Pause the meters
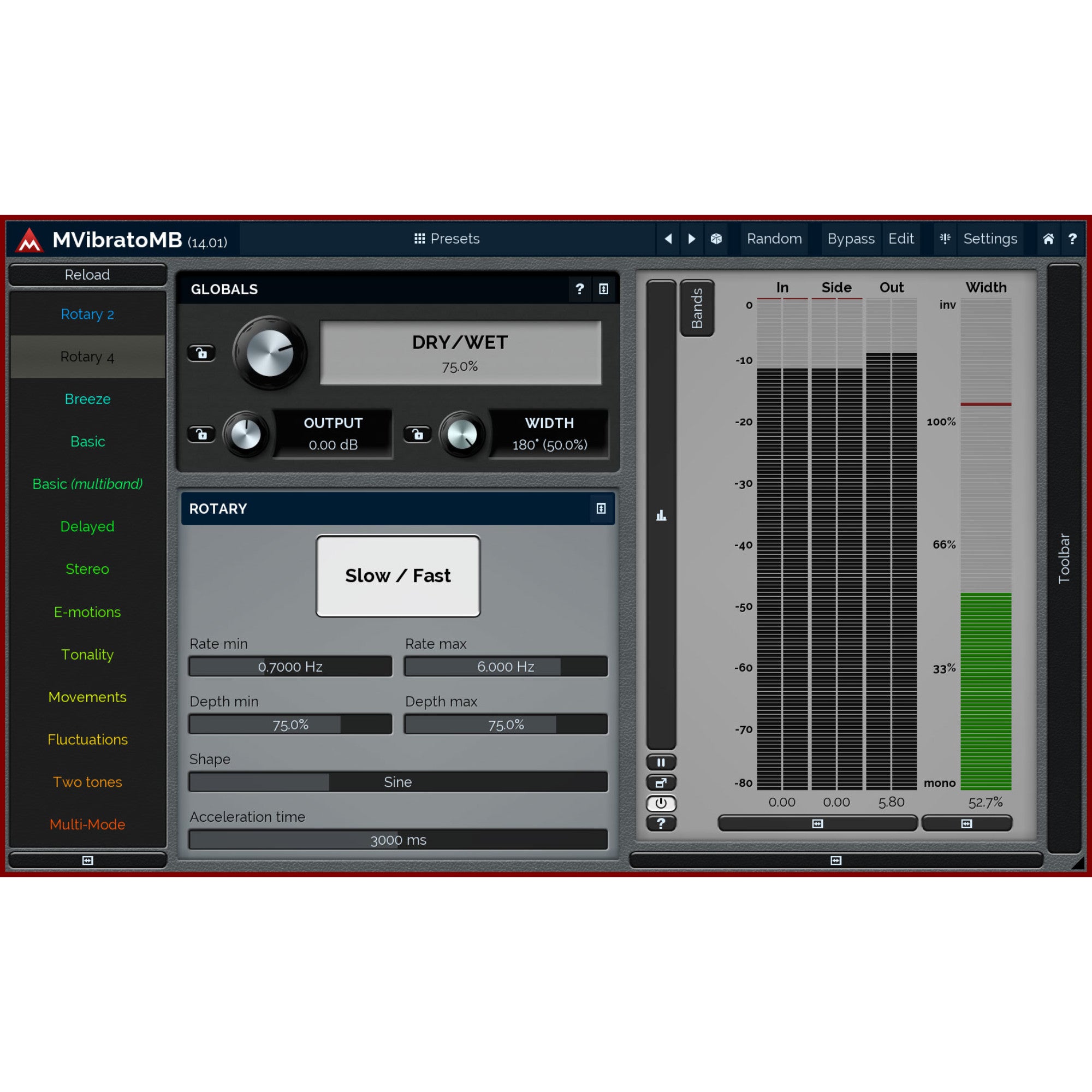This screenshot has height=1092, width=1092. click(661, 762)
